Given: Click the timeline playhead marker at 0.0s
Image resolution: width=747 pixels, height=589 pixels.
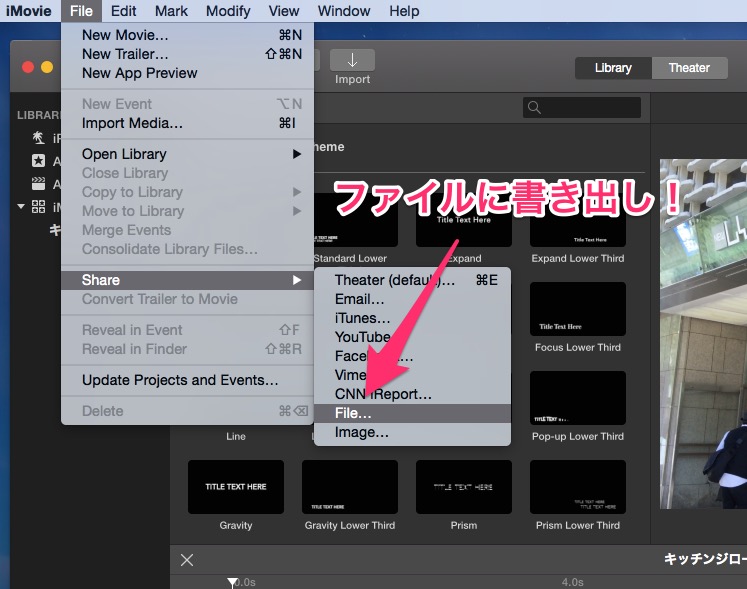Looking at the screenshot, I should coord(232,582).
